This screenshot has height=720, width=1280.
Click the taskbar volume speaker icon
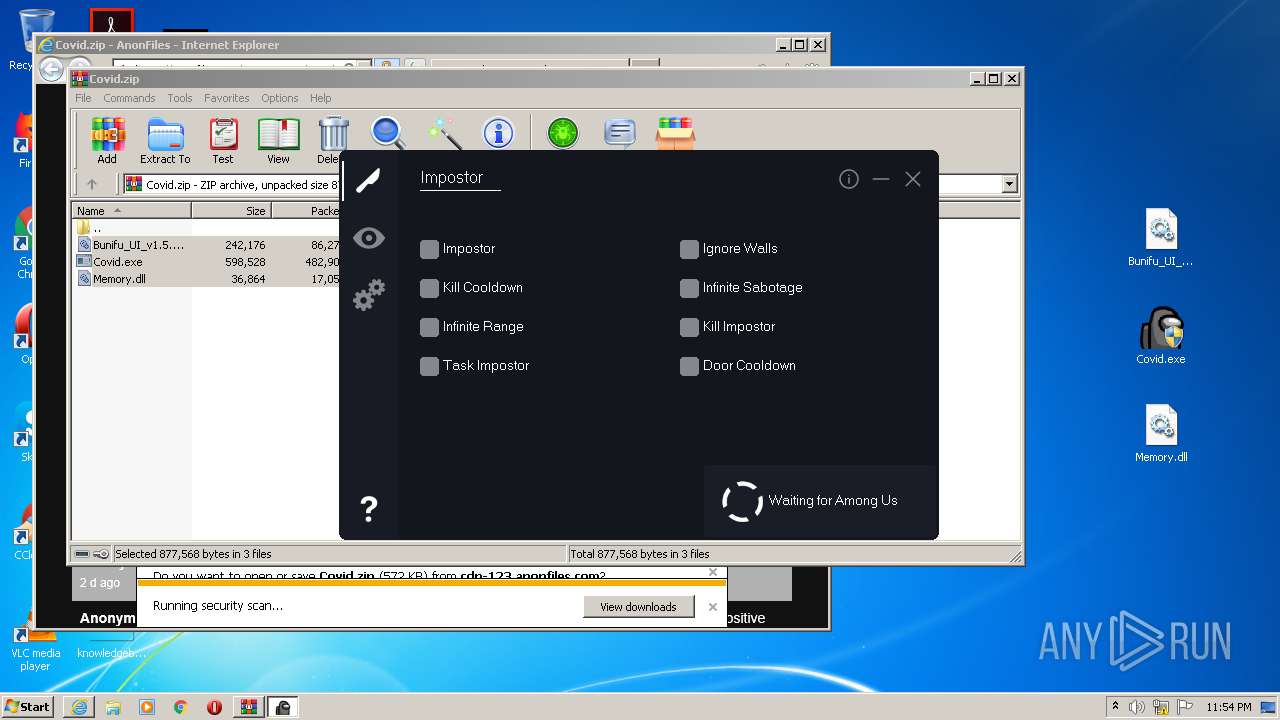pyautogui.click(x=1136, y=707)
